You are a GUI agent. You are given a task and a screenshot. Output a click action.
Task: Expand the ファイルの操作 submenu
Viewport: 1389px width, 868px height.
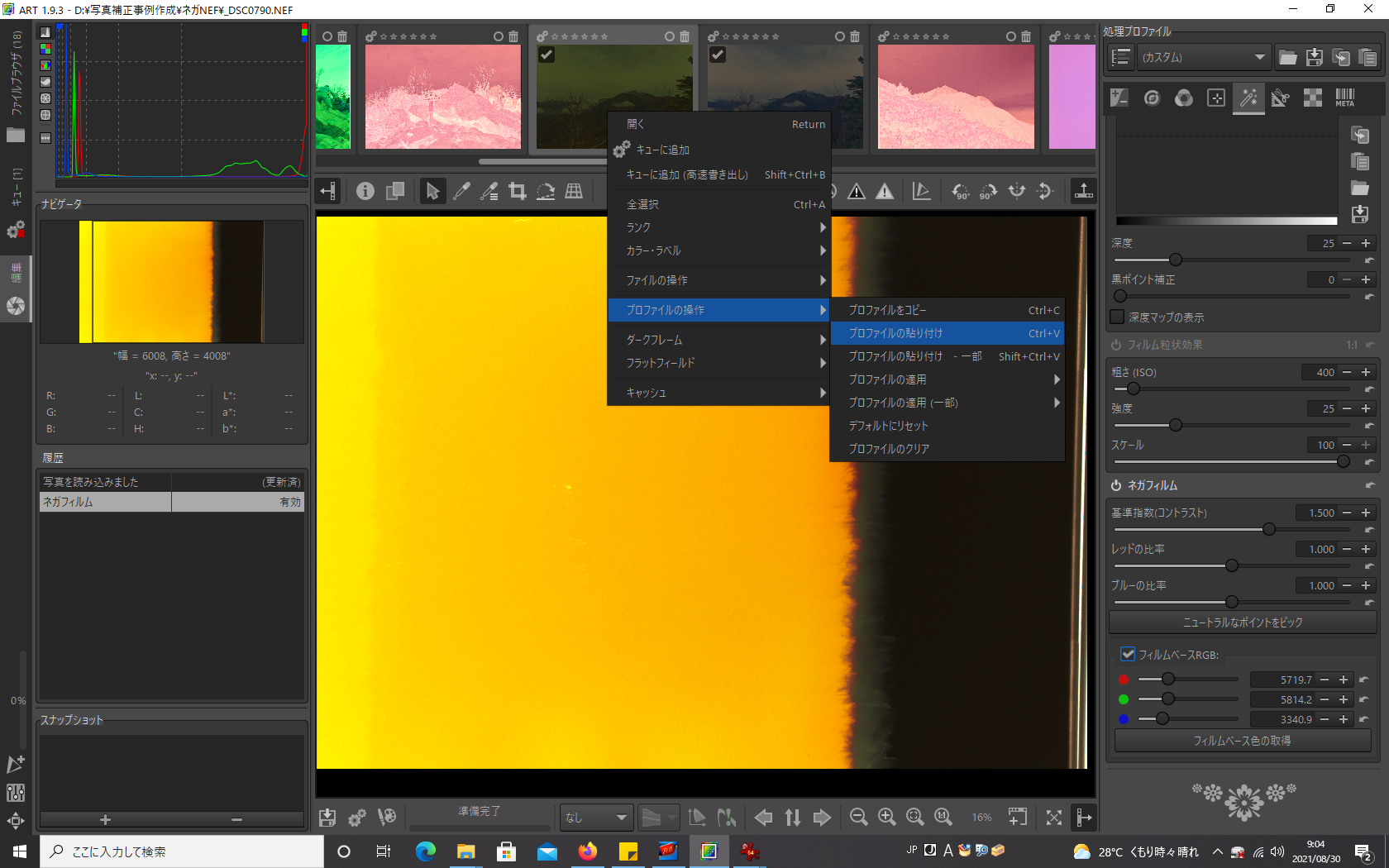coord(719,280)
